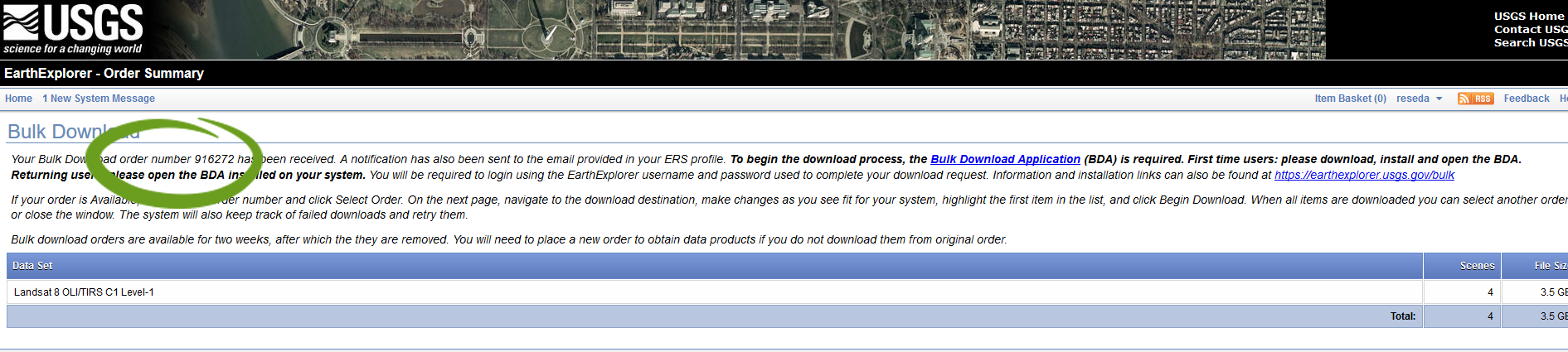Select the Landsat 8 OLI/TIRS C1 Level-1 row
Screen dimensions: 1568x352
click(84, 292)
